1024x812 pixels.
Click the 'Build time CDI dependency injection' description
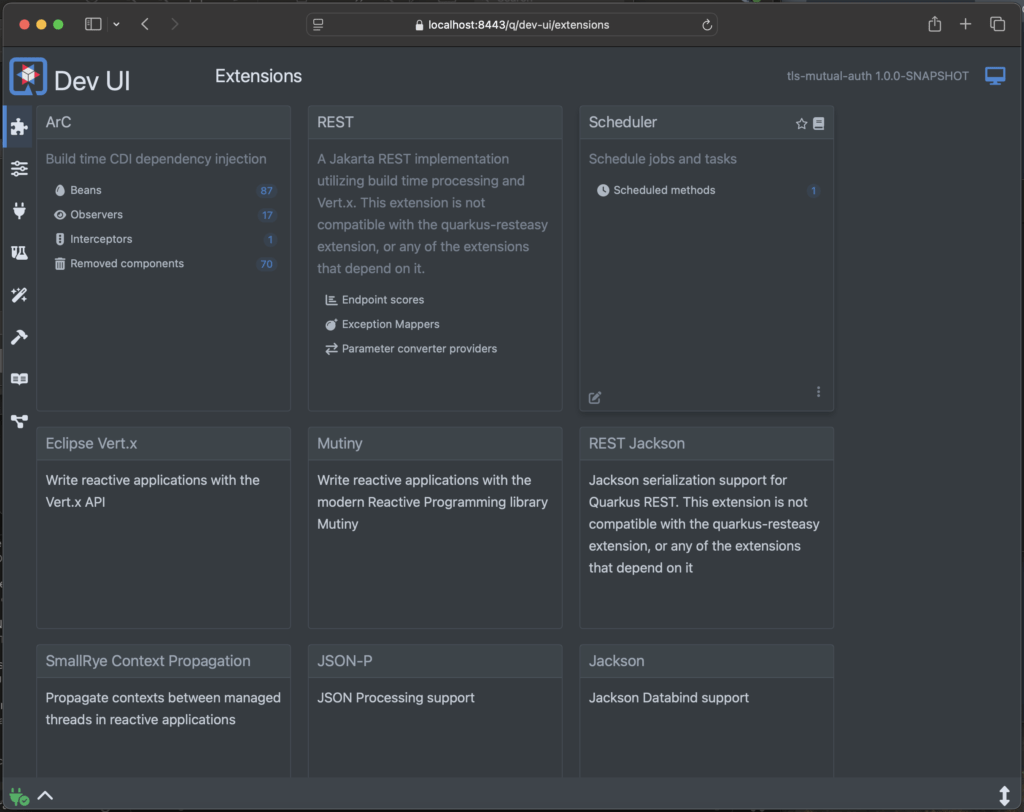[x=156, y=159]
